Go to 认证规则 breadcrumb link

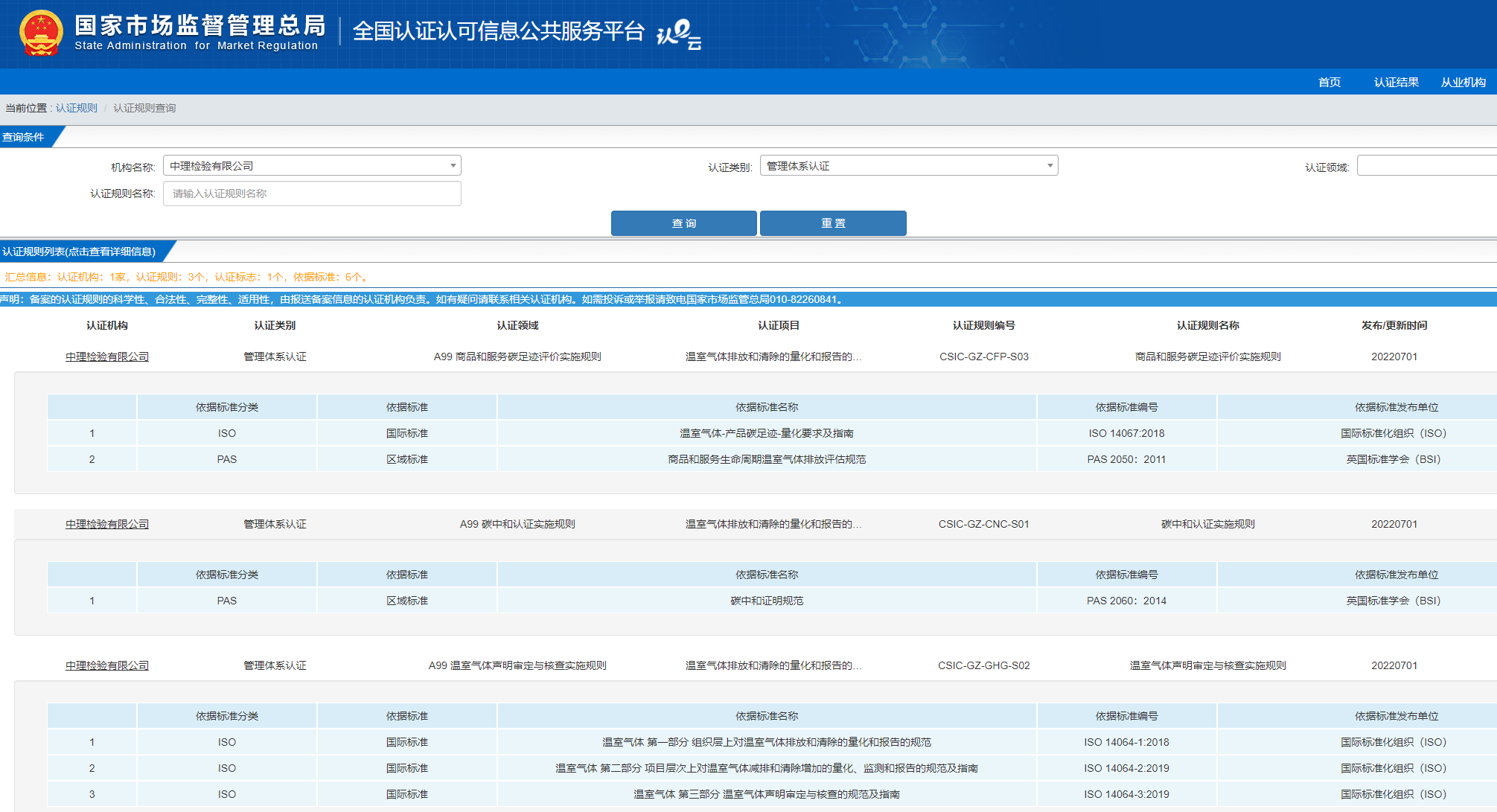pos(77,108)
